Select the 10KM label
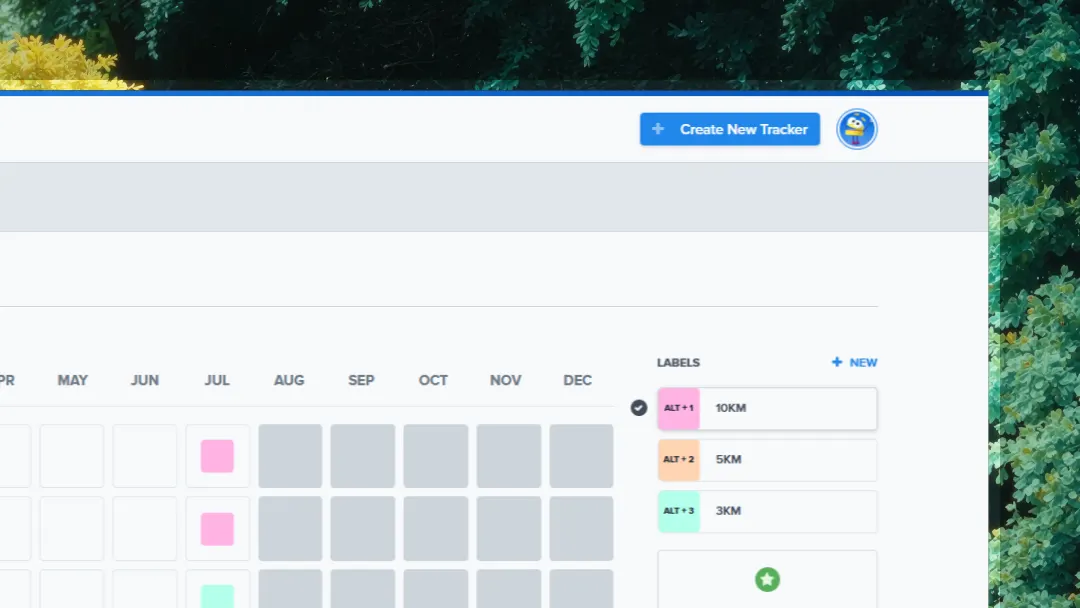Screen dimensions: 1080x608 coord(767,408)
